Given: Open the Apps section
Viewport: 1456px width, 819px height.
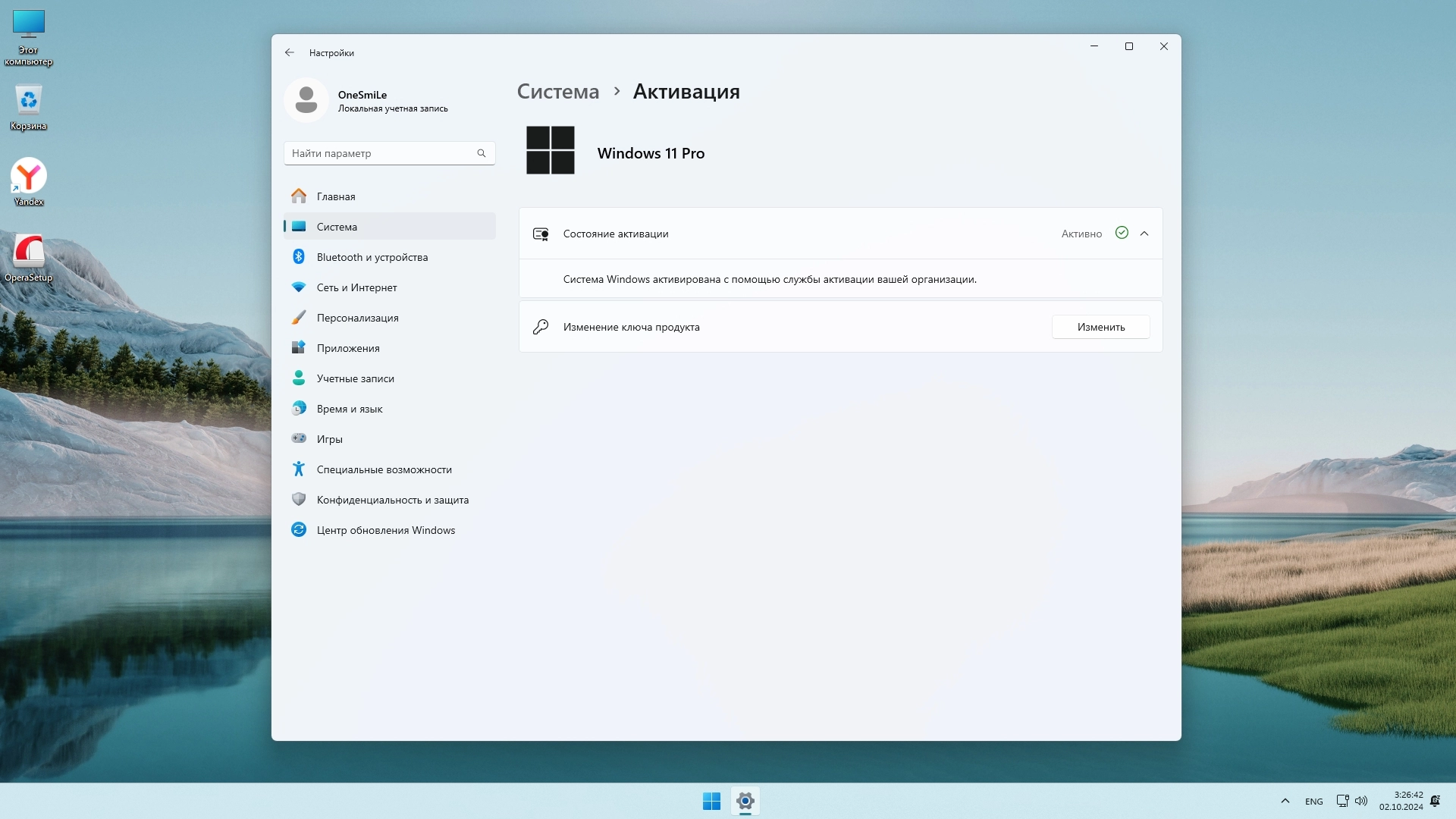Looking at the screenshot, I should coord(348,348).
